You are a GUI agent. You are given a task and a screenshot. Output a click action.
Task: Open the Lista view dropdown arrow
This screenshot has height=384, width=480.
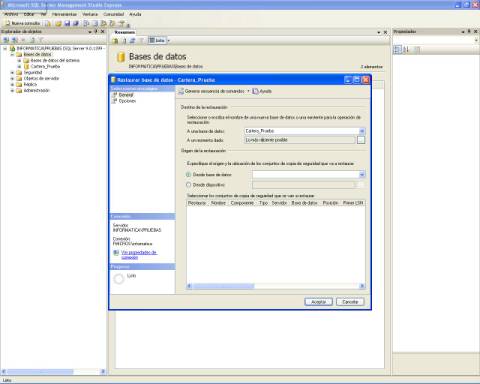(x=168, y=40)
